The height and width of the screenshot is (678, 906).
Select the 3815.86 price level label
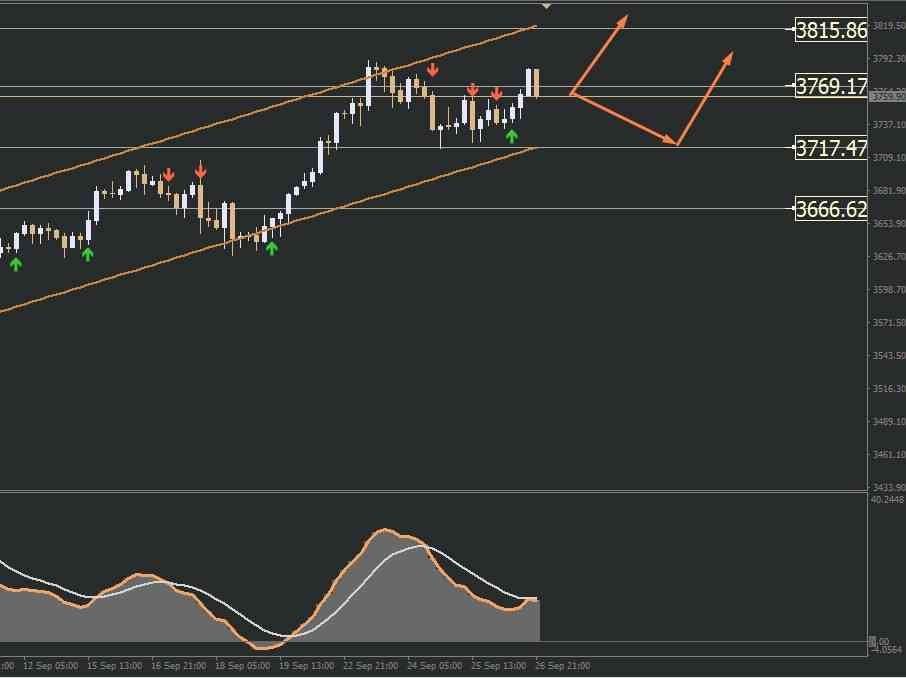pos(831,29)
